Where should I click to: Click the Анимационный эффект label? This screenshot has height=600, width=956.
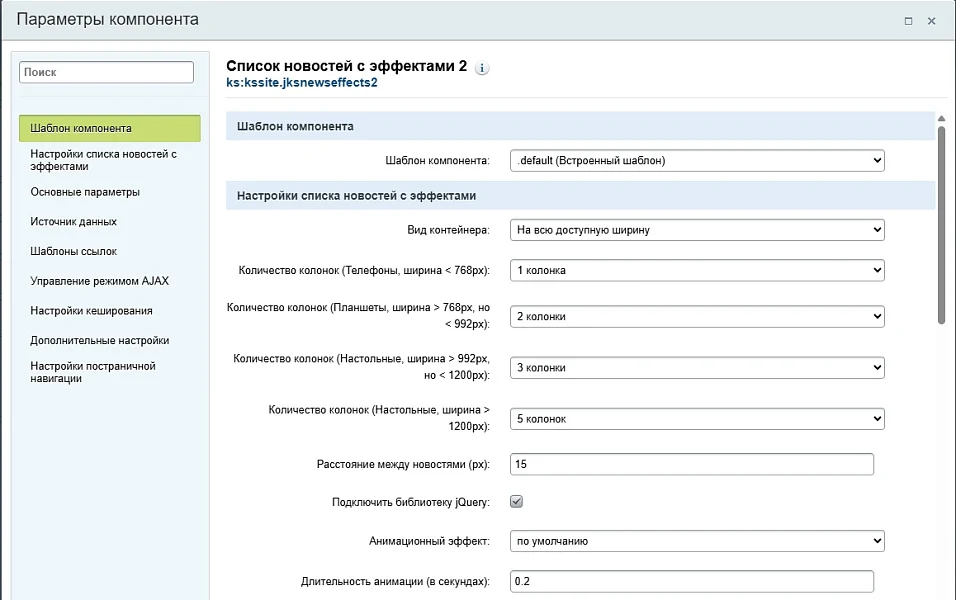429,541
